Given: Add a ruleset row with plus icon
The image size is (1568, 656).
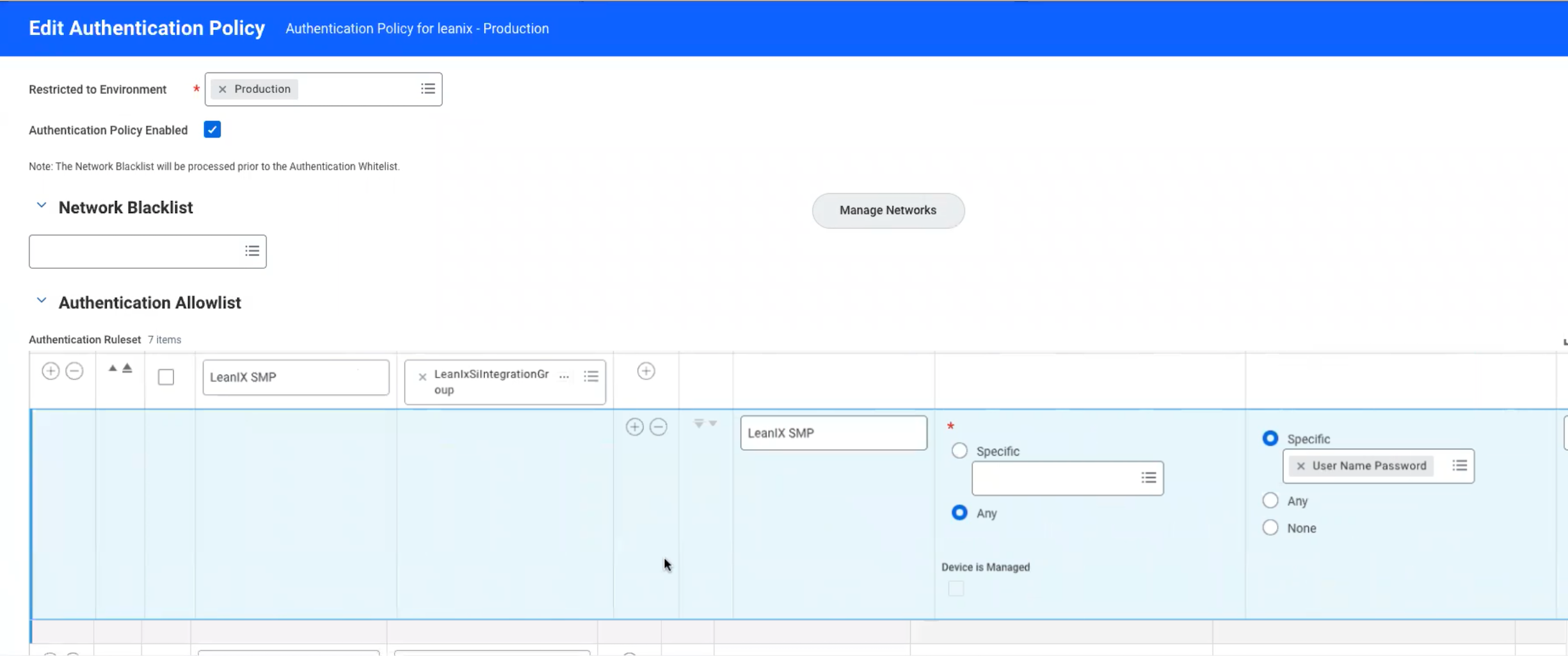Looking at the screenshot, I should tap(51, 371).
